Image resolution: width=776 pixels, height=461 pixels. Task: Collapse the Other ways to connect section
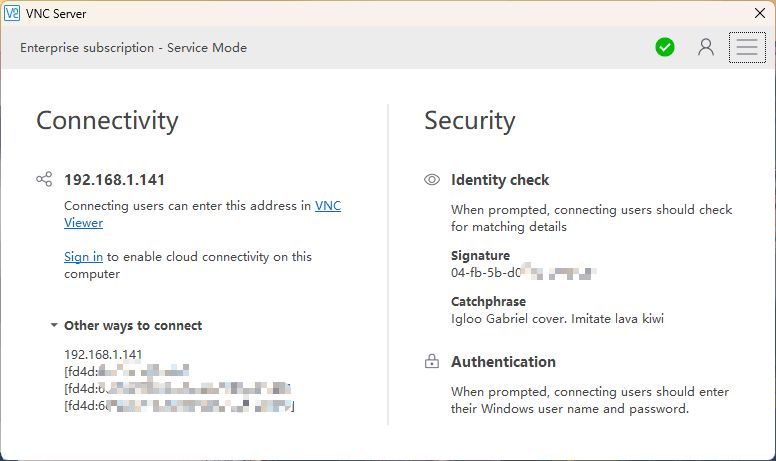coord(54,325)
